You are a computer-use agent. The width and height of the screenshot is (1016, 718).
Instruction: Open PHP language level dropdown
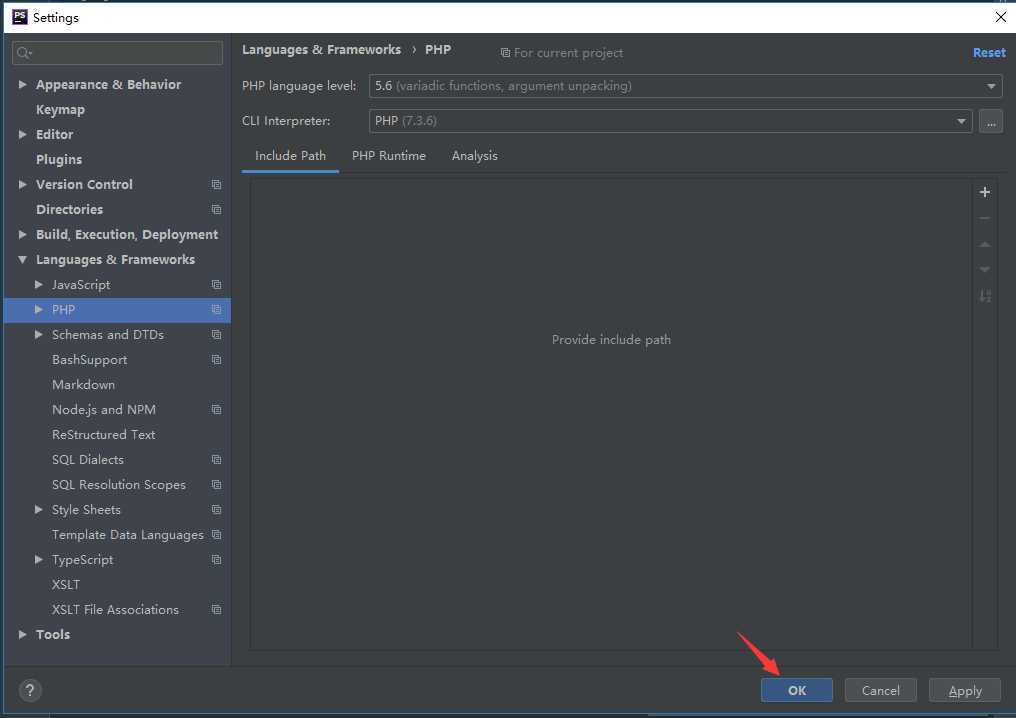[685, 86]
